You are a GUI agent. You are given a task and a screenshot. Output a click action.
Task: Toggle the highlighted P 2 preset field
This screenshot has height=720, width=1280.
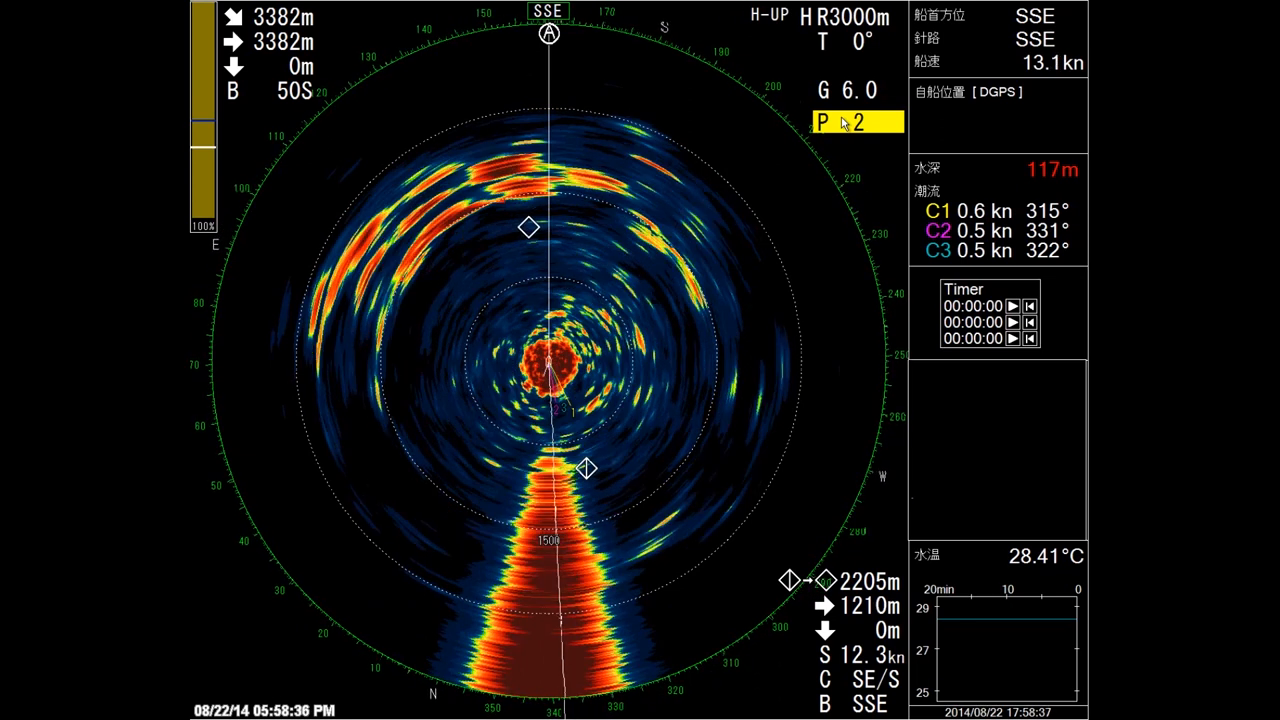click(x=857, y=122)
